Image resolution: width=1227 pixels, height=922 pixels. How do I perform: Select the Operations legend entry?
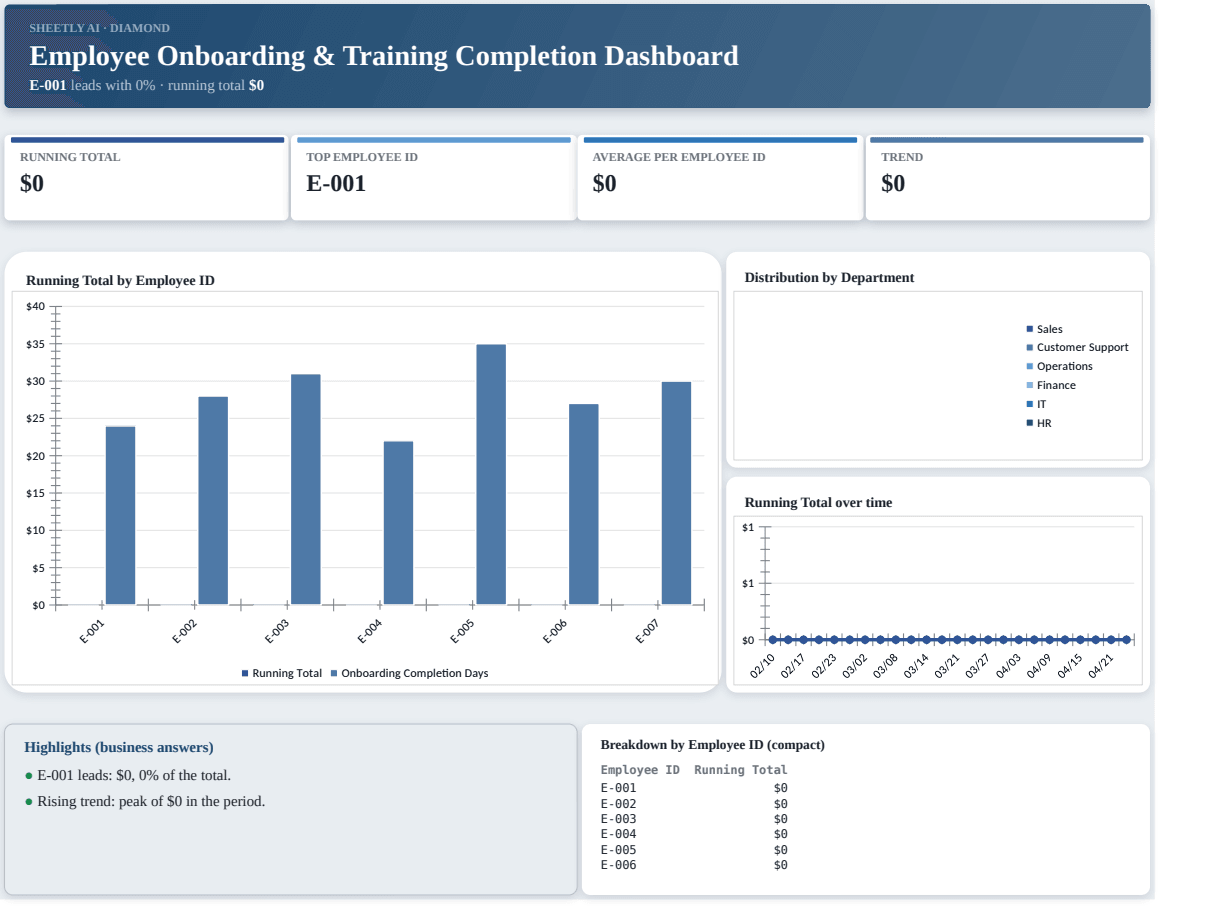[1059, 366]
